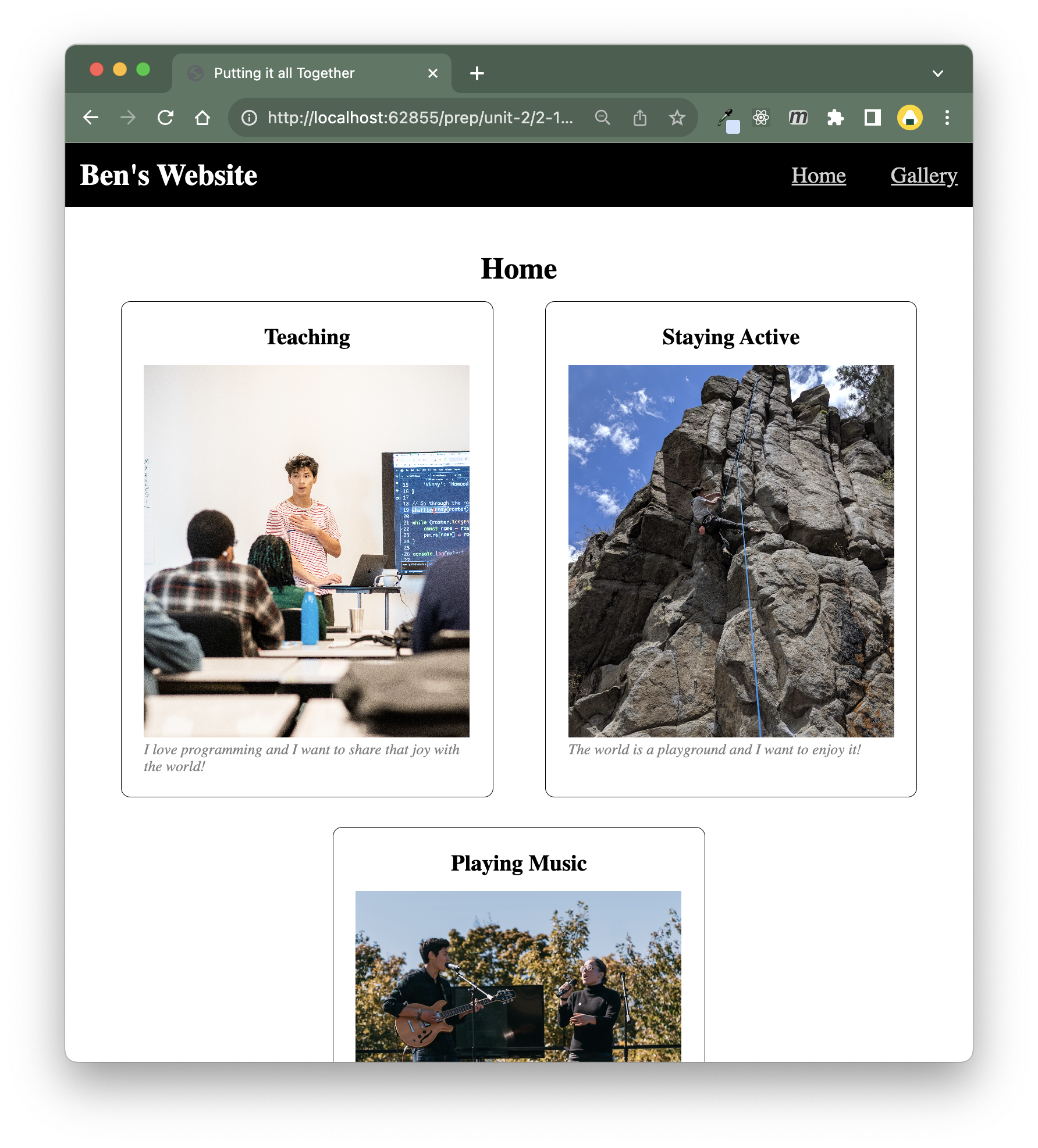Toggle the browser side panel
This screenshot has height=1148, width=1038.
pos(872,118)
